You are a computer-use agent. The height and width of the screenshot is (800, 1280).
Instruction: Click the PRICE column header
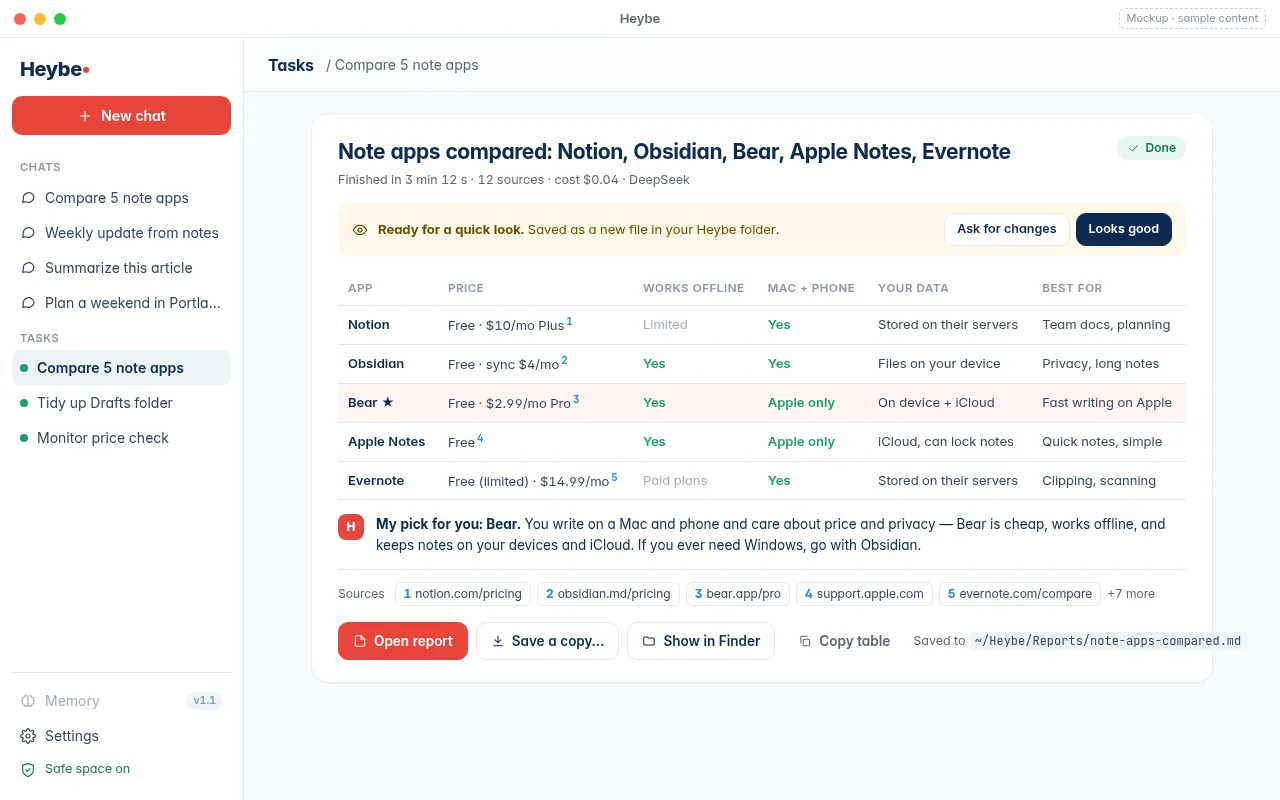coord(466,288)
